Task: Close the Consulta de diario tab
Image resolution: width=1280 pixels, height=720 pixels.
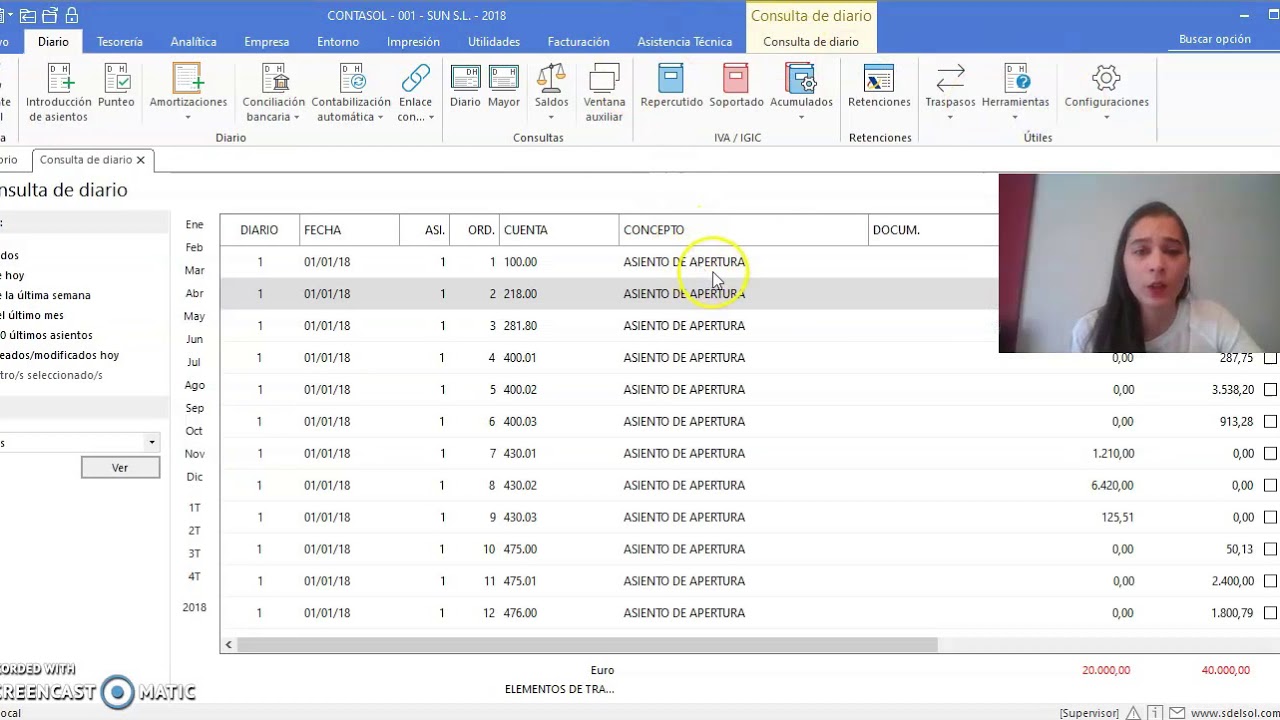Action: coord(141,160)
